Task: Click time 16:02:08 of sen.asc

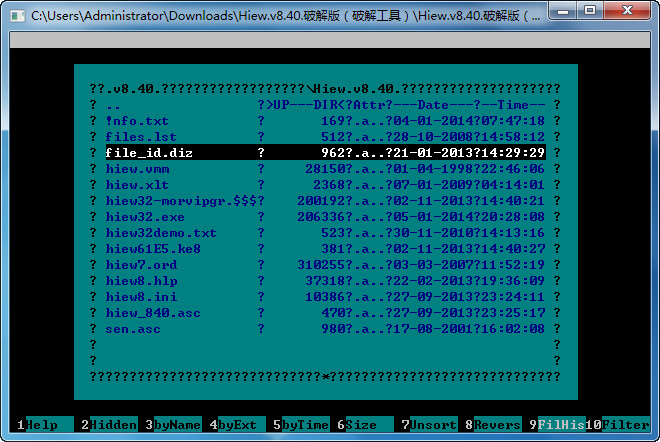Action: (513, 329)
